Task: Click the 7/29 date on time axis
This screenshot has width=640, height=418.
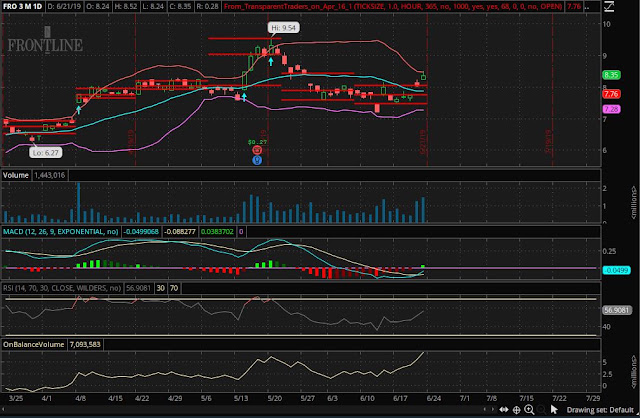Action: pyautogui.click(x=593, y=398)
